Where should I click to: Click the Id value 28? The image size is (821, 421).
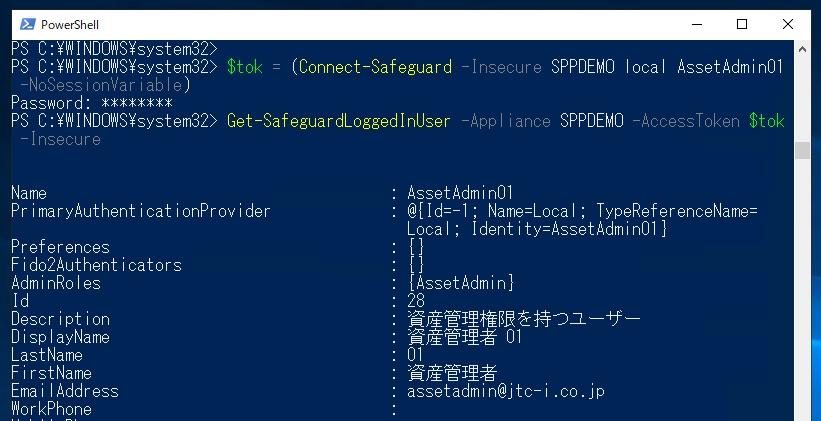coord(416,301)
